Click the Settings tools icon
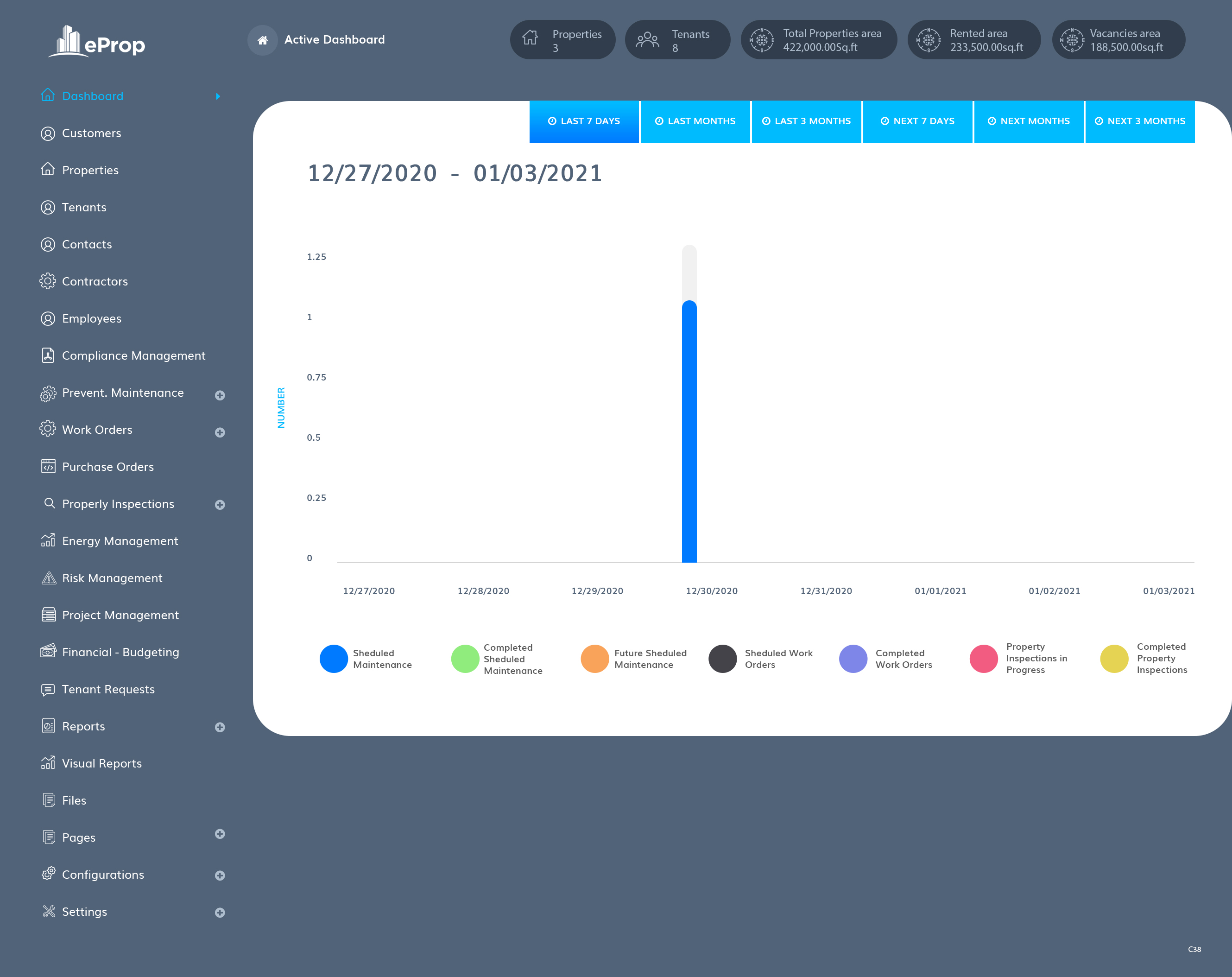The height and width of the screenshot is (977, 1232). tap(48, 911)
